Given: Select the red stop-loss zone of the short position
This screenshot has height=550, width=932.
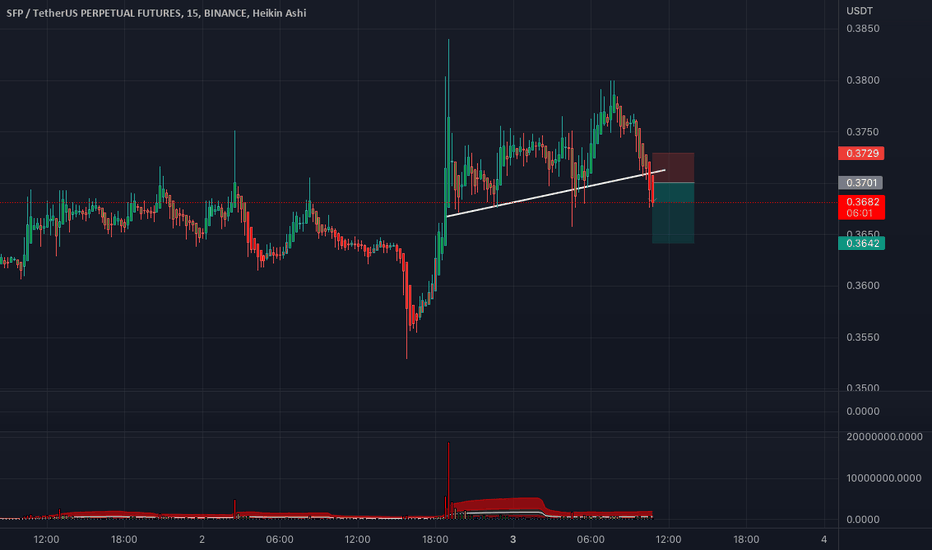Looking at the screenshot, I should click(x=673, y=168).
